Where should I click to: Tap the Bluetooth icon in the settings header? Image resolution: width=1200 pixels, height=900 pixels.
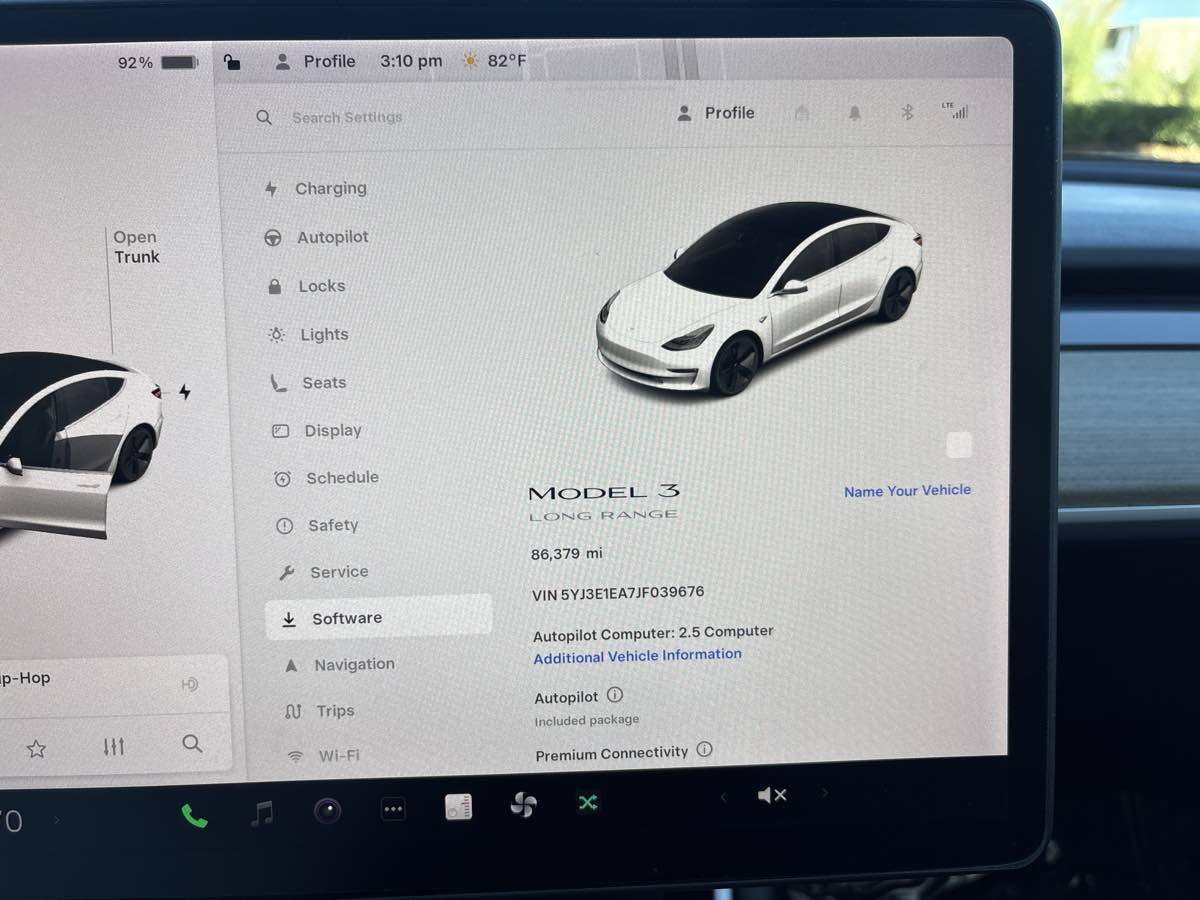pyautogui.click(x=907, y=113)
